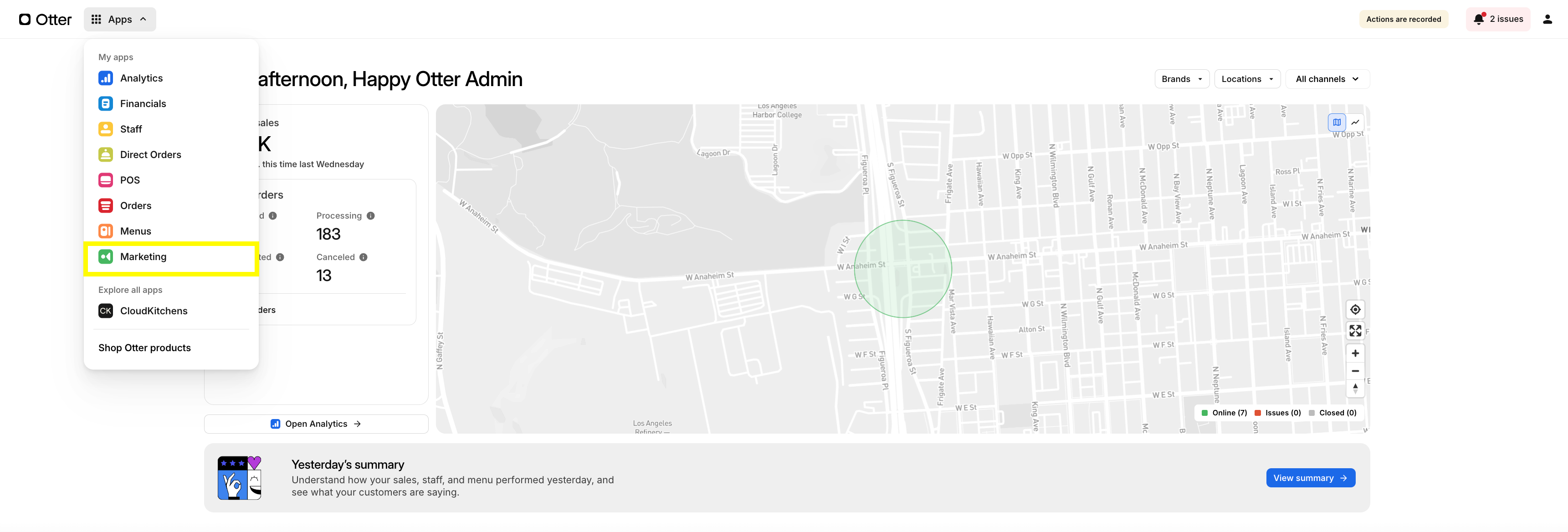The width and height of the screenshot is (1568, 532).
Task: Open the Financials app icon
Action: point(105,103)
